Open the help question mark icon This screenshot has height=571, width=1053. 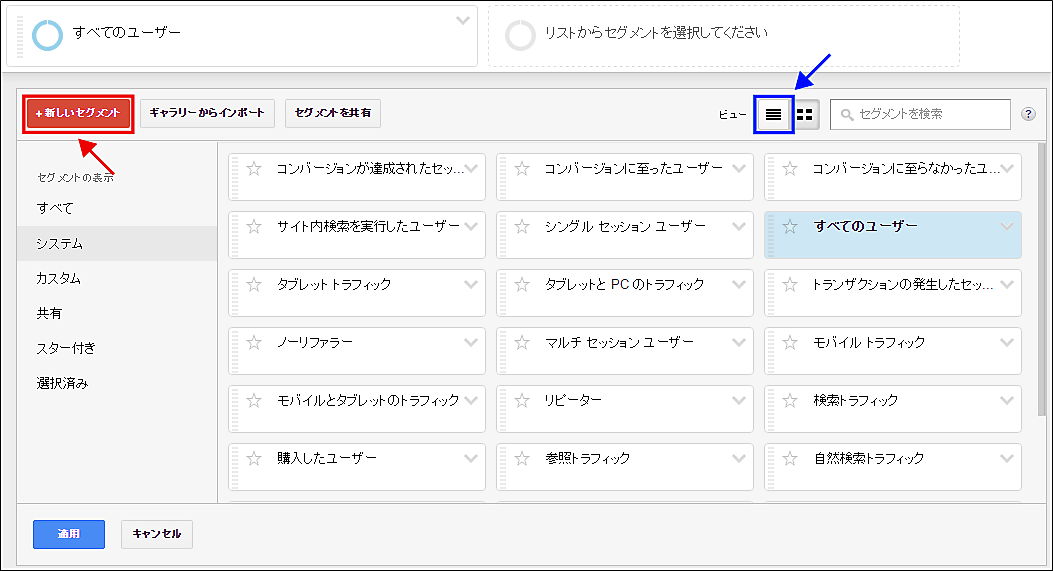[x=1028, y=114]
